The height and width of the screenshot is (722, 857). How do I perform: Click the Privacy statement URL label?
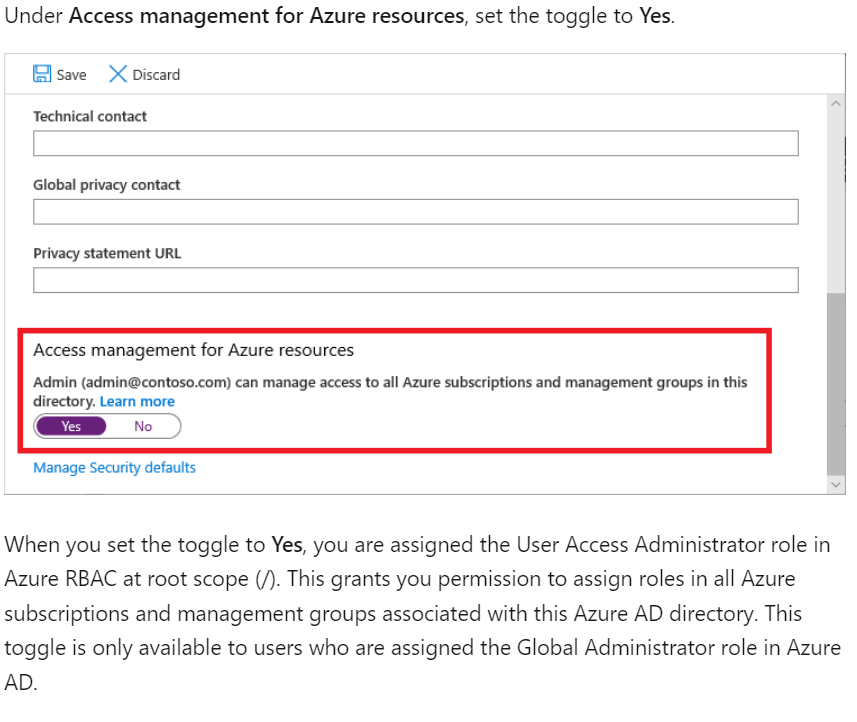pos(107,254)
